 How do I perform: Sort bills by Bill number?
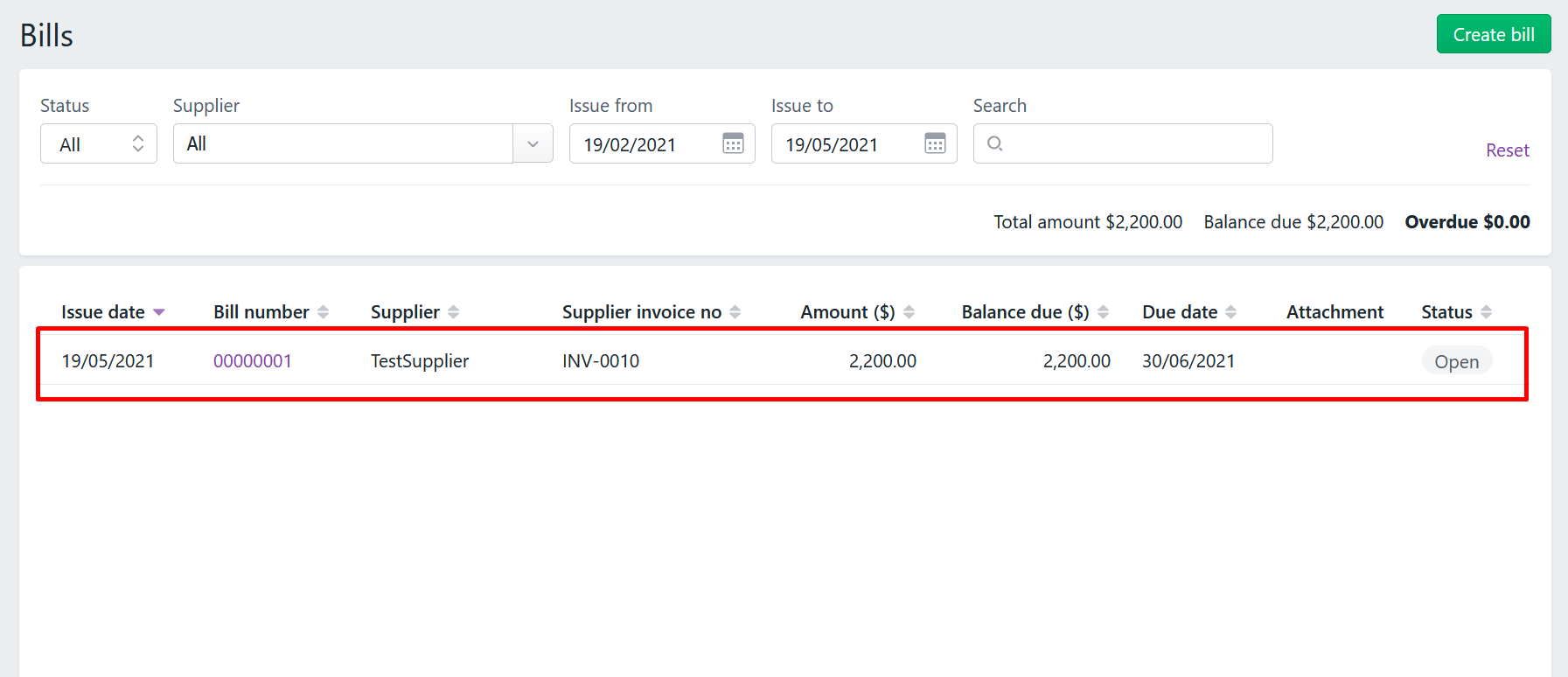pos(271,312)
